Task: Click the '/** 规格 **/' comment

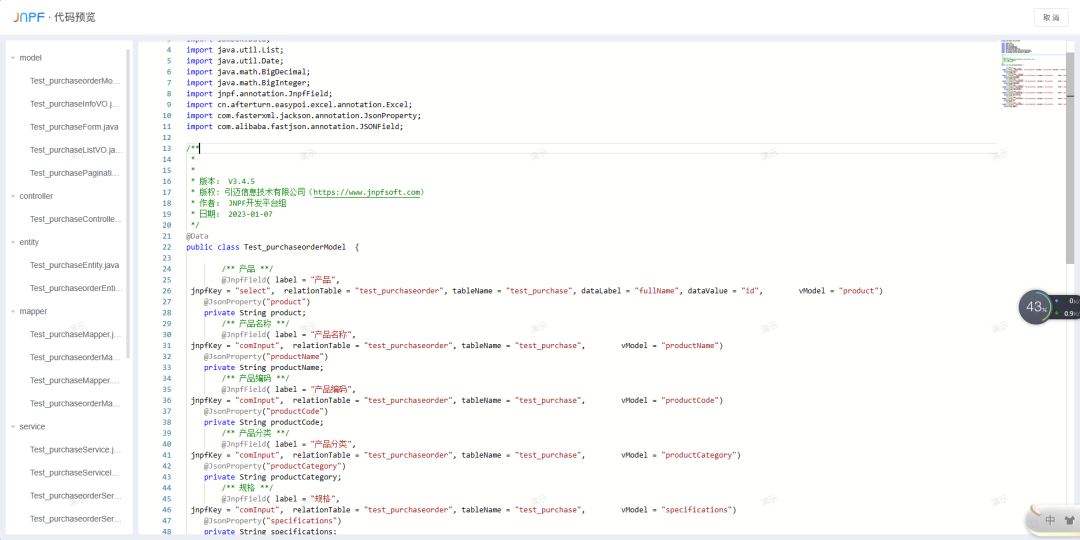Action: (247, 488)
